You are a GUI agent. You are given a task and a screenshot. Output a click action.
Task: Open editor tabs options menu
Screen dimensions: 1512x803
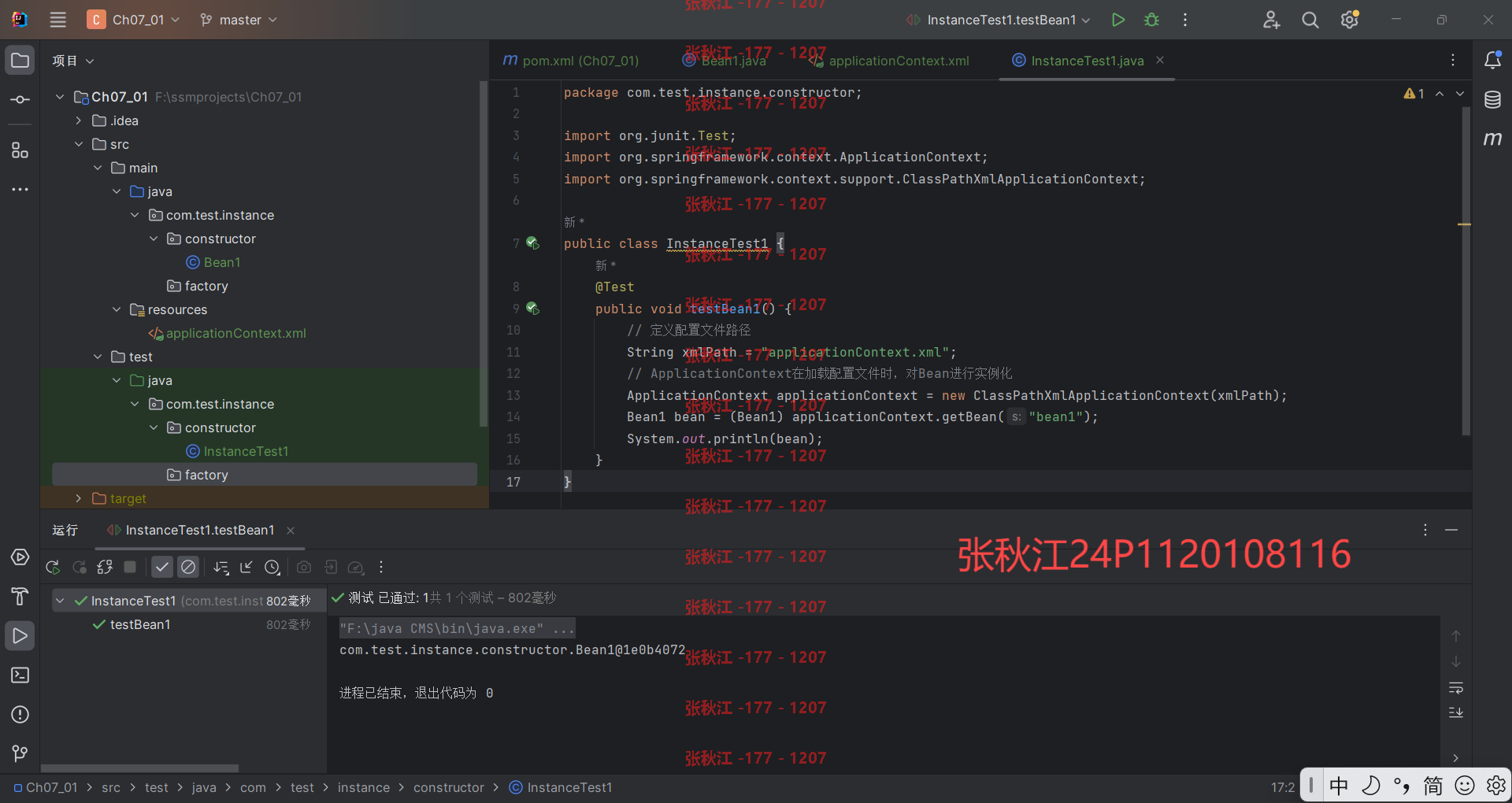pos(1453,61)
